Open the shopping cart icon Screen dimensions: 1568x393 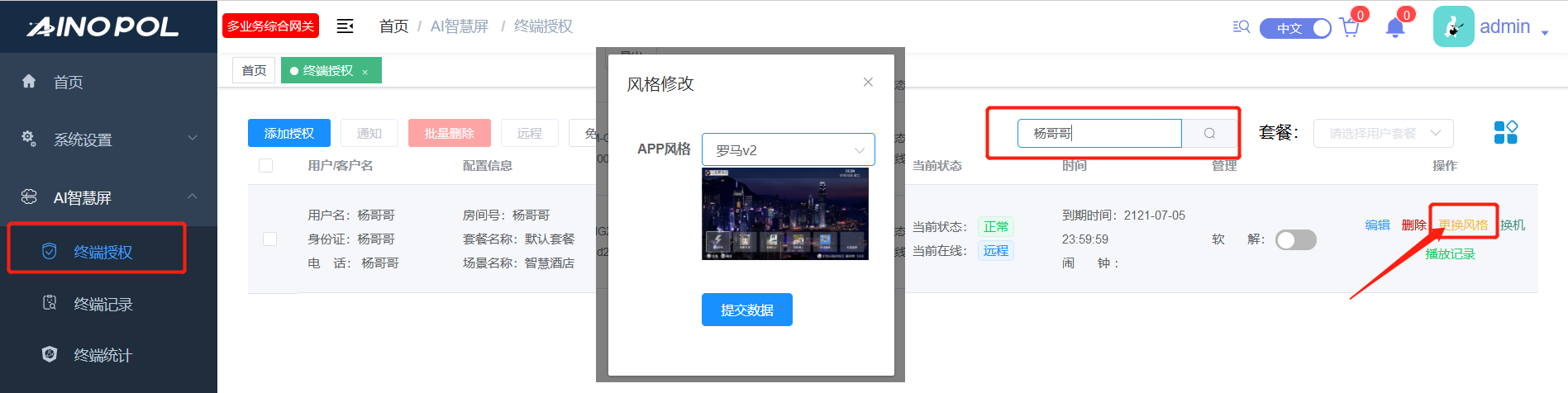pyautogui.click(x=1349, y=28)
